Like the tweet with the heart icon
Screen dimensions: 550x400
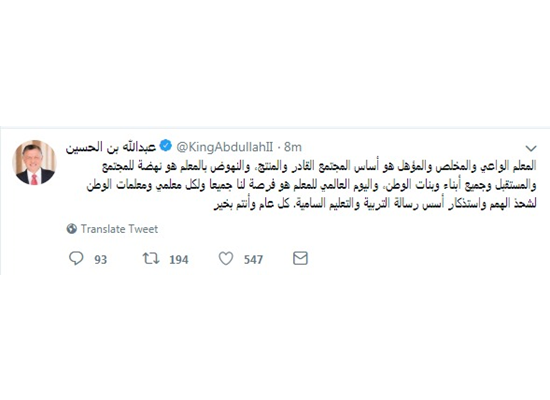226,259
